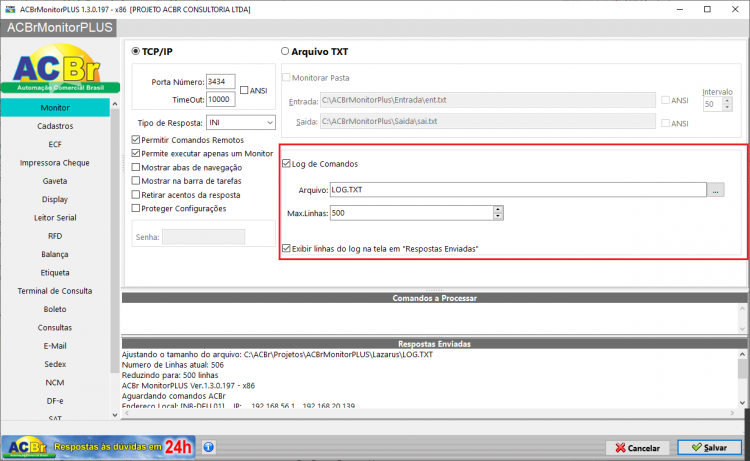This screenshot has width=750, height=461.
Task: Increase the Intervalo value with the up arrow
Action: click(x=727, y=101)
